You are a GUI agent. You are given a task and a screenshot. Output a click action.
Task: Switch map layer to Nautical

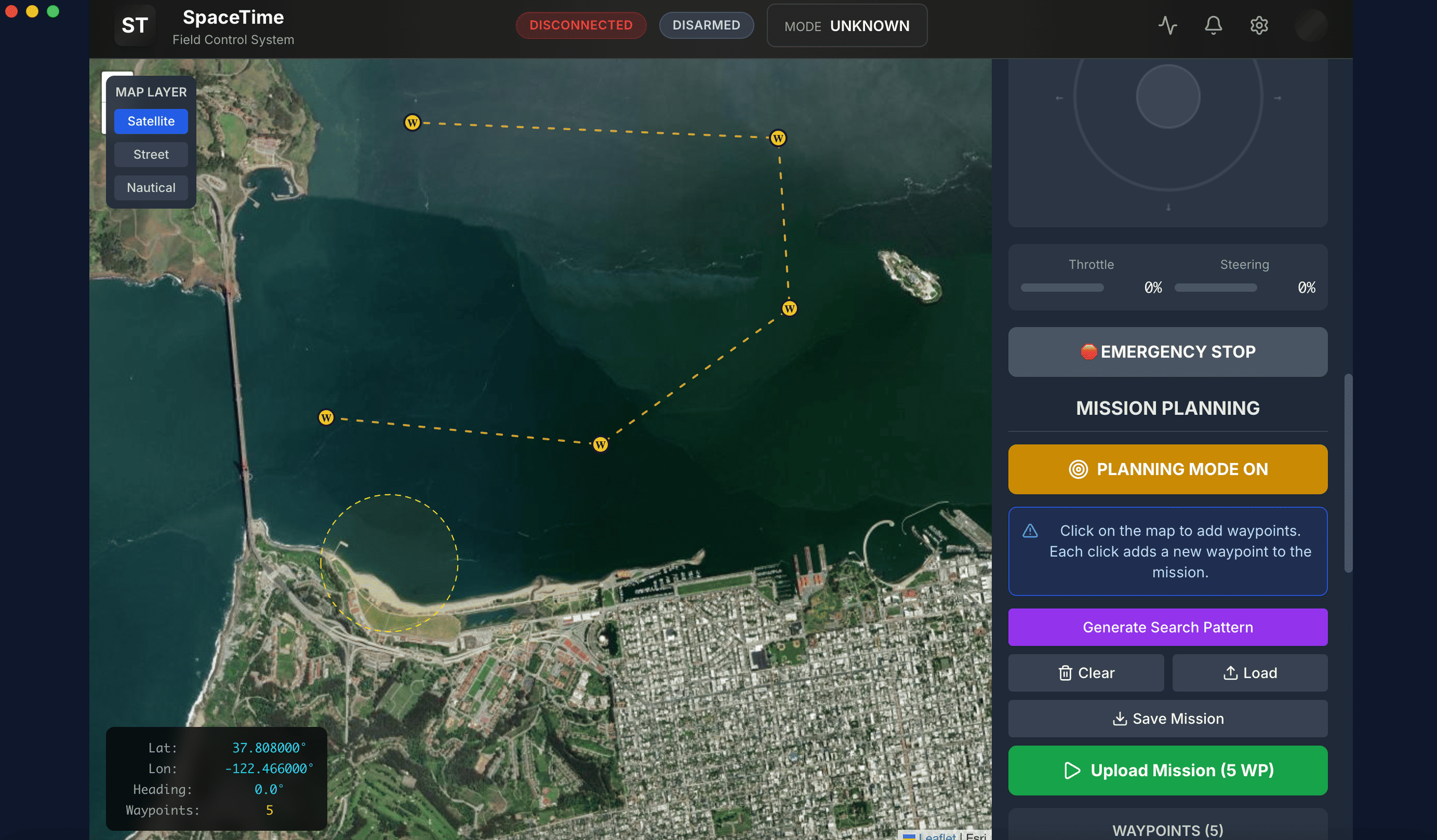pos(151,187)
